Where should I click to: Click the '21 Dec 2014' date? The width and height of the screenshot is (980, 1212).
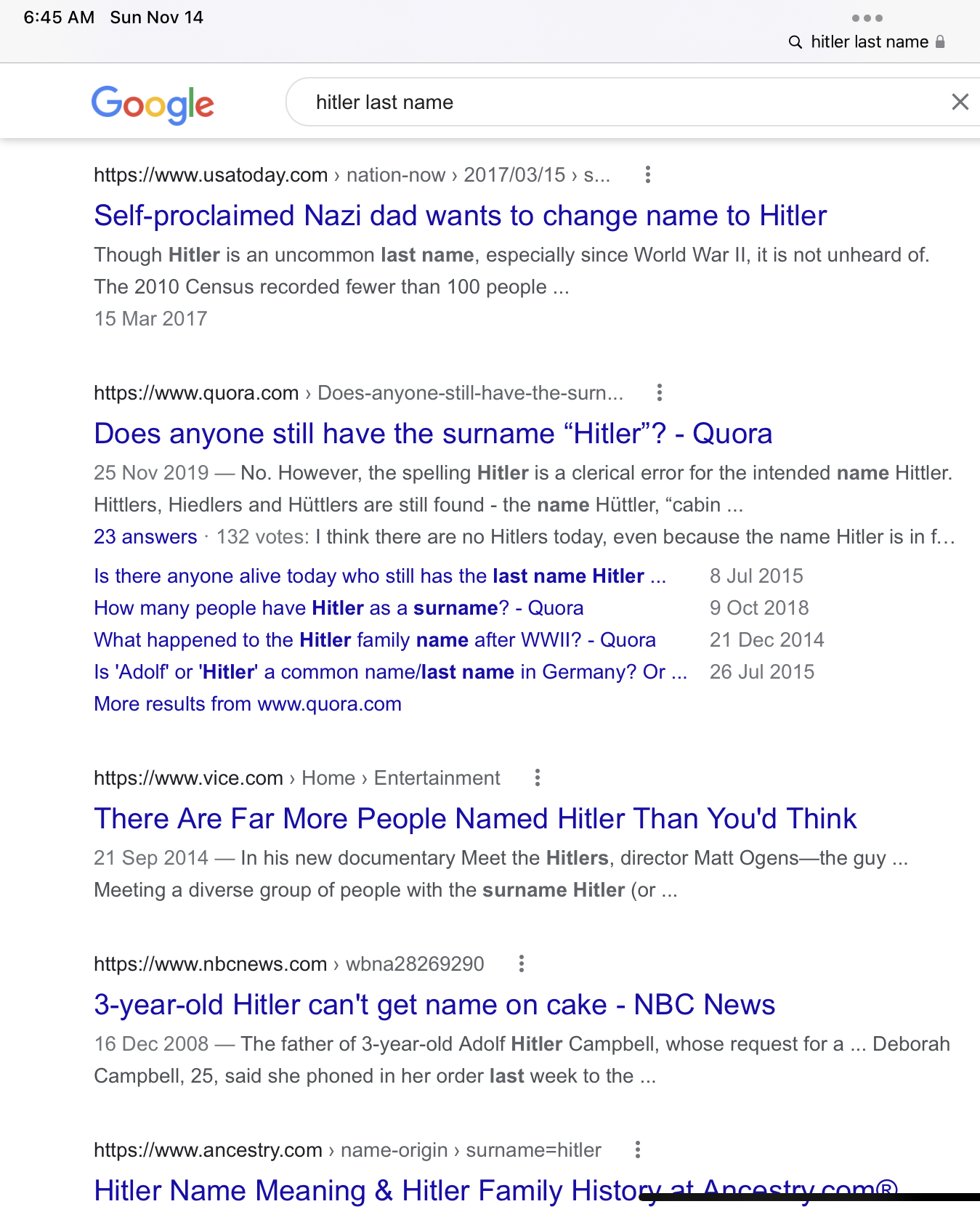[767, 640]
